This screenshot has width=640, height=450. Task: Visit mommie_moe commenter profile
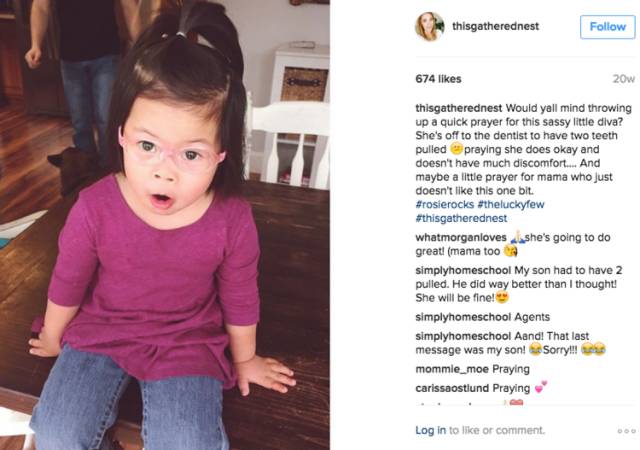pos(452,369)
